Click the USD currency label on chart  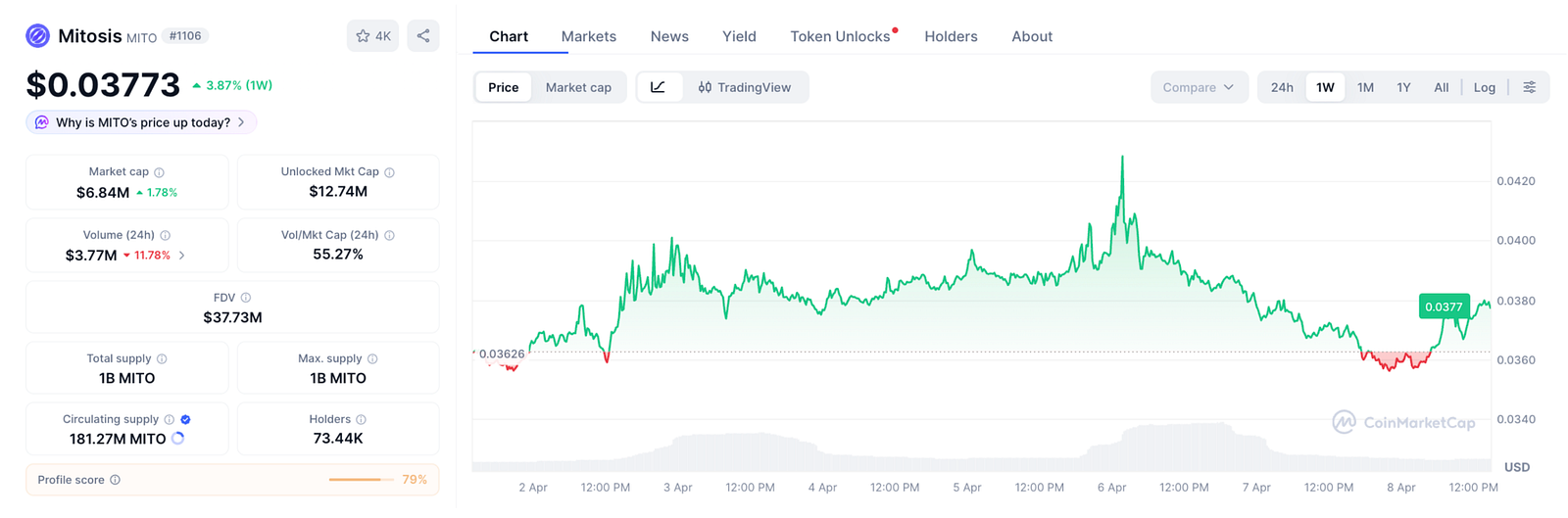1516,467
